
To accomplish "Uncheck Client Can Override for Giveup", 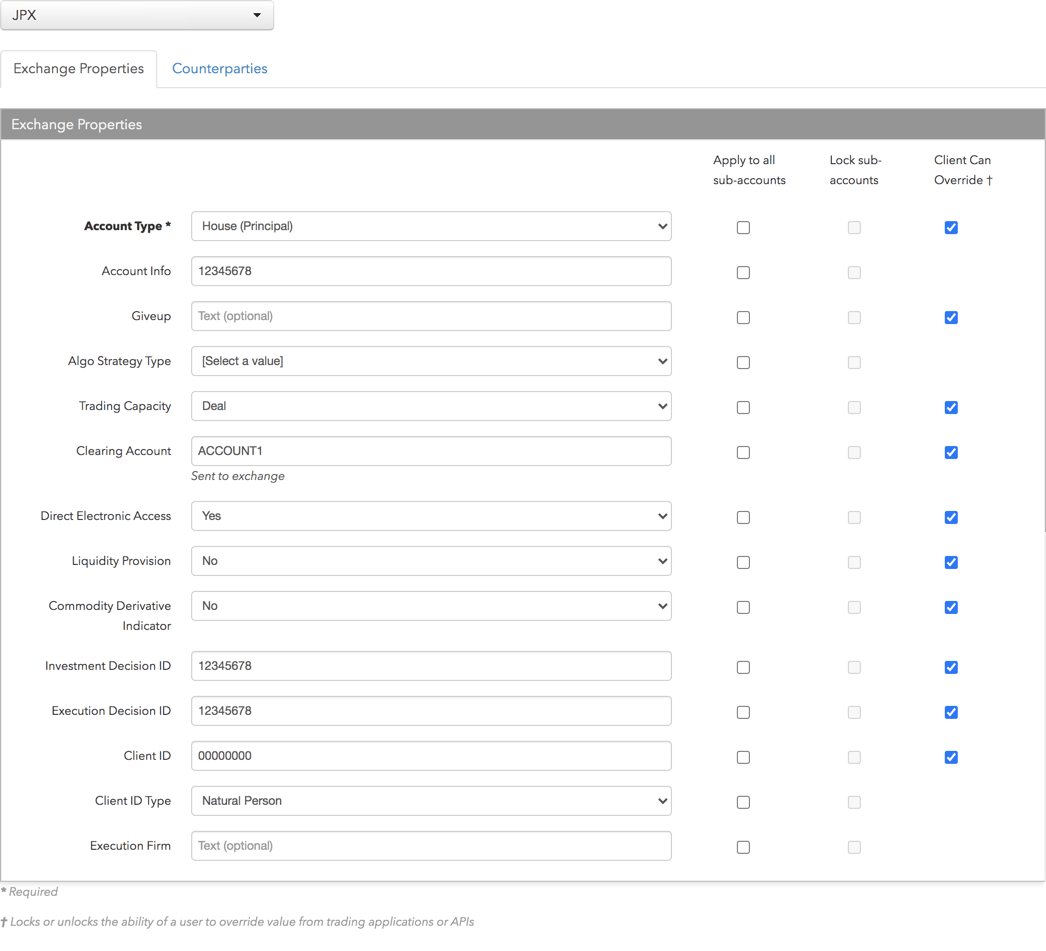I will point(951,317).
